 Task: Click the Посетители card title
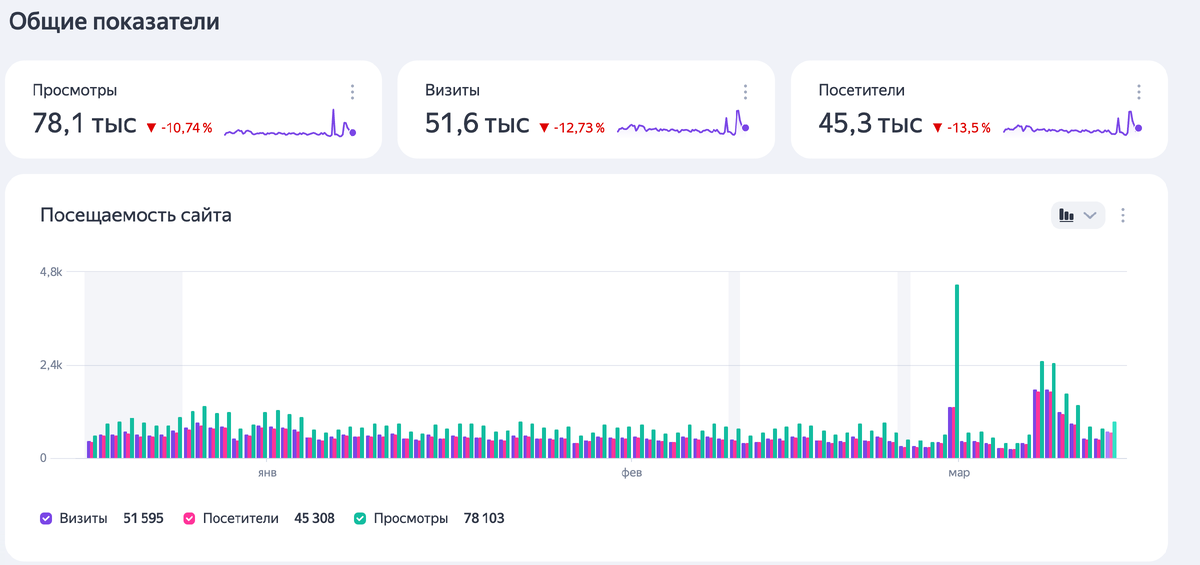coord(861,90)
